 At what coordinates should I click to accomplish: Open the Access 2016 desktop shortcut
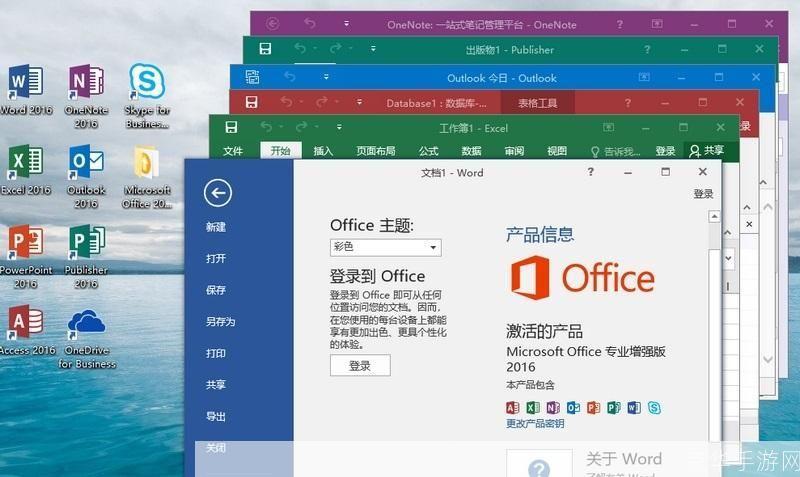27,330
